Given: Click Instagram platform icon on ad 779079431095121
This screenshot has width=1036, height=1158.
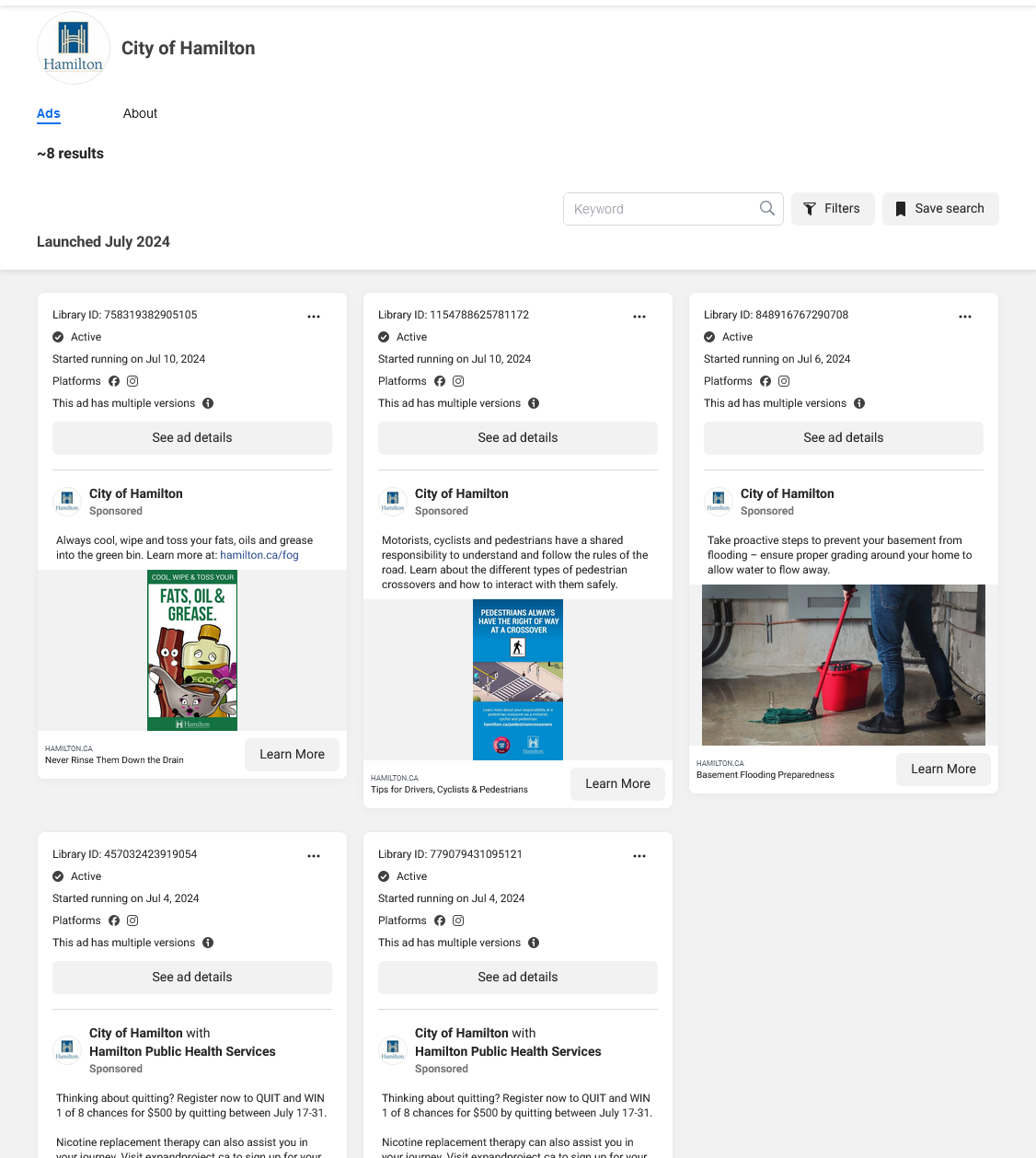Looking at the screenshot, I should coord(458,921).
